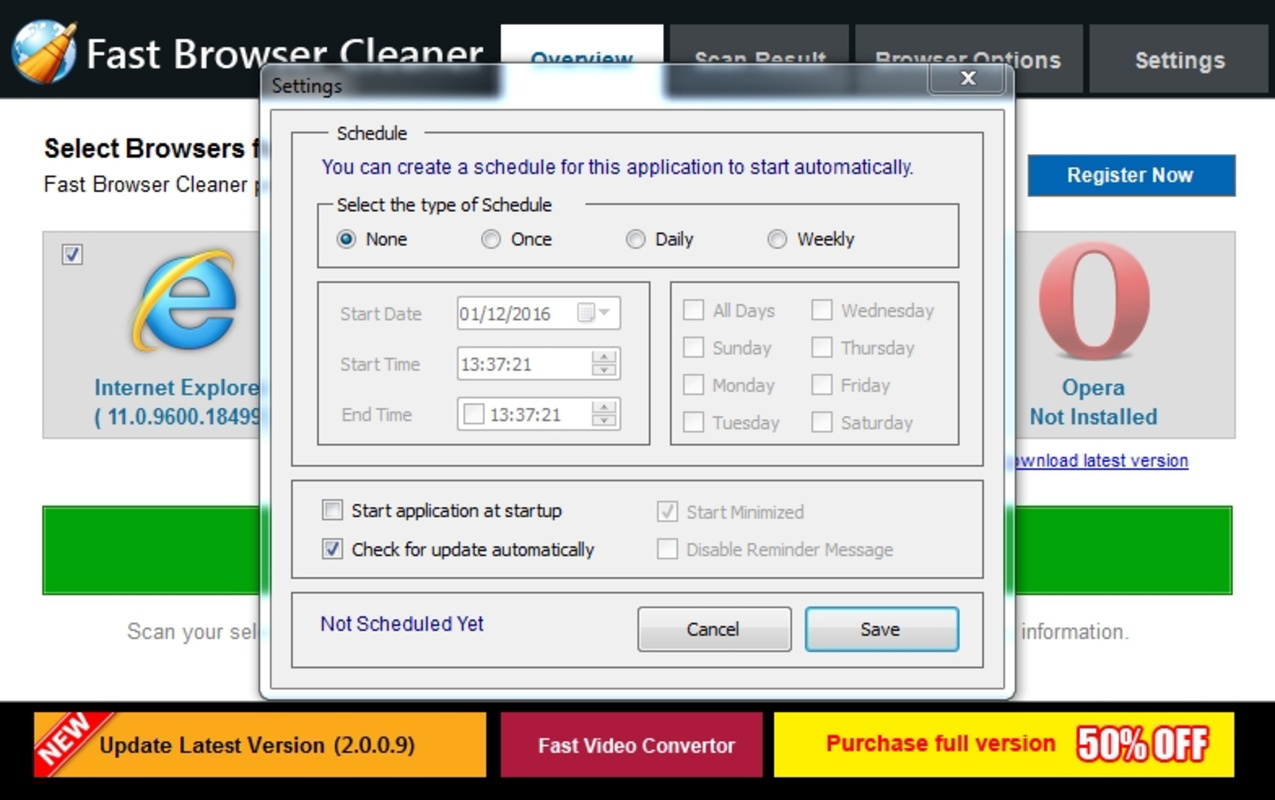Toggle Disable Reminder Message checkbox
1275x800 pixels.
(667, 549)
